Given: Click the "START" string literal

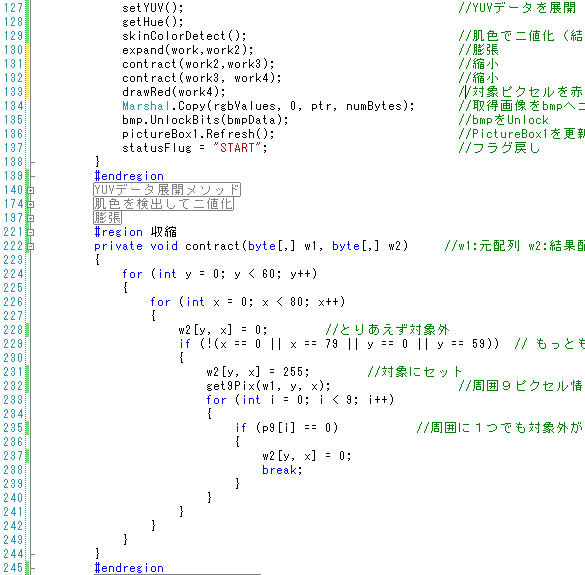Looking at the screenshot, I should 237,148.
